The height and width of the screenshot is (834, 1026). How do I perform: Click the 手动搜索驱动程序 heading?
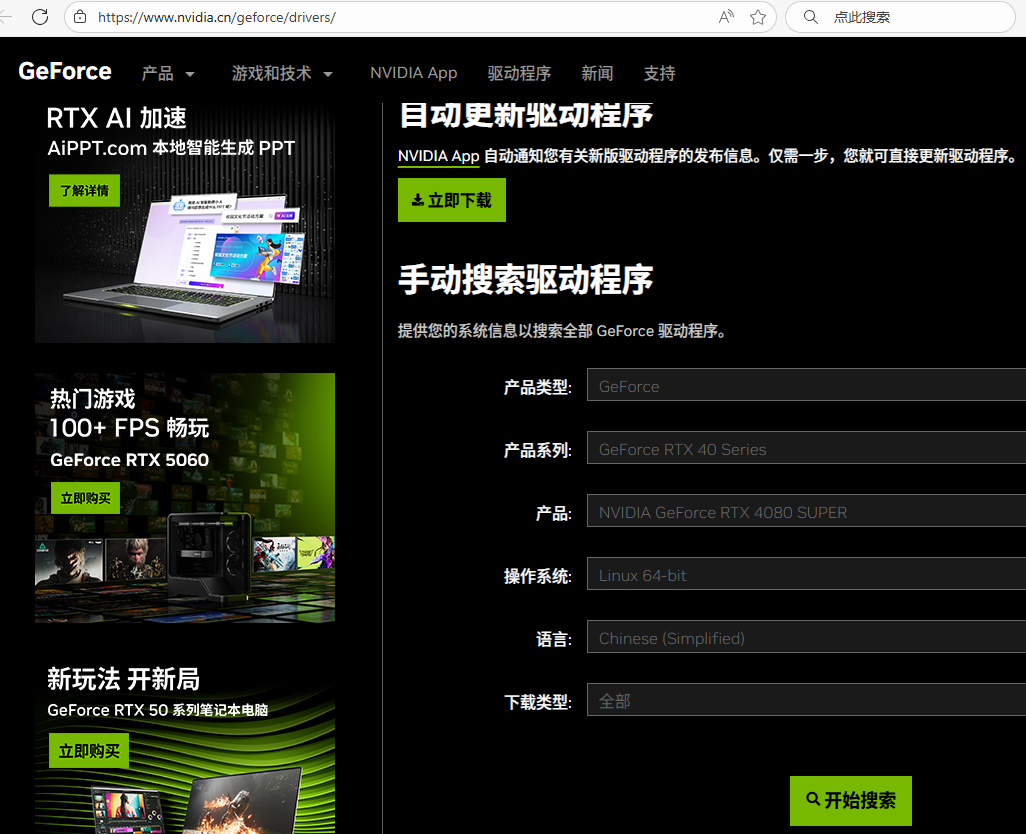(x=525, y=280)
